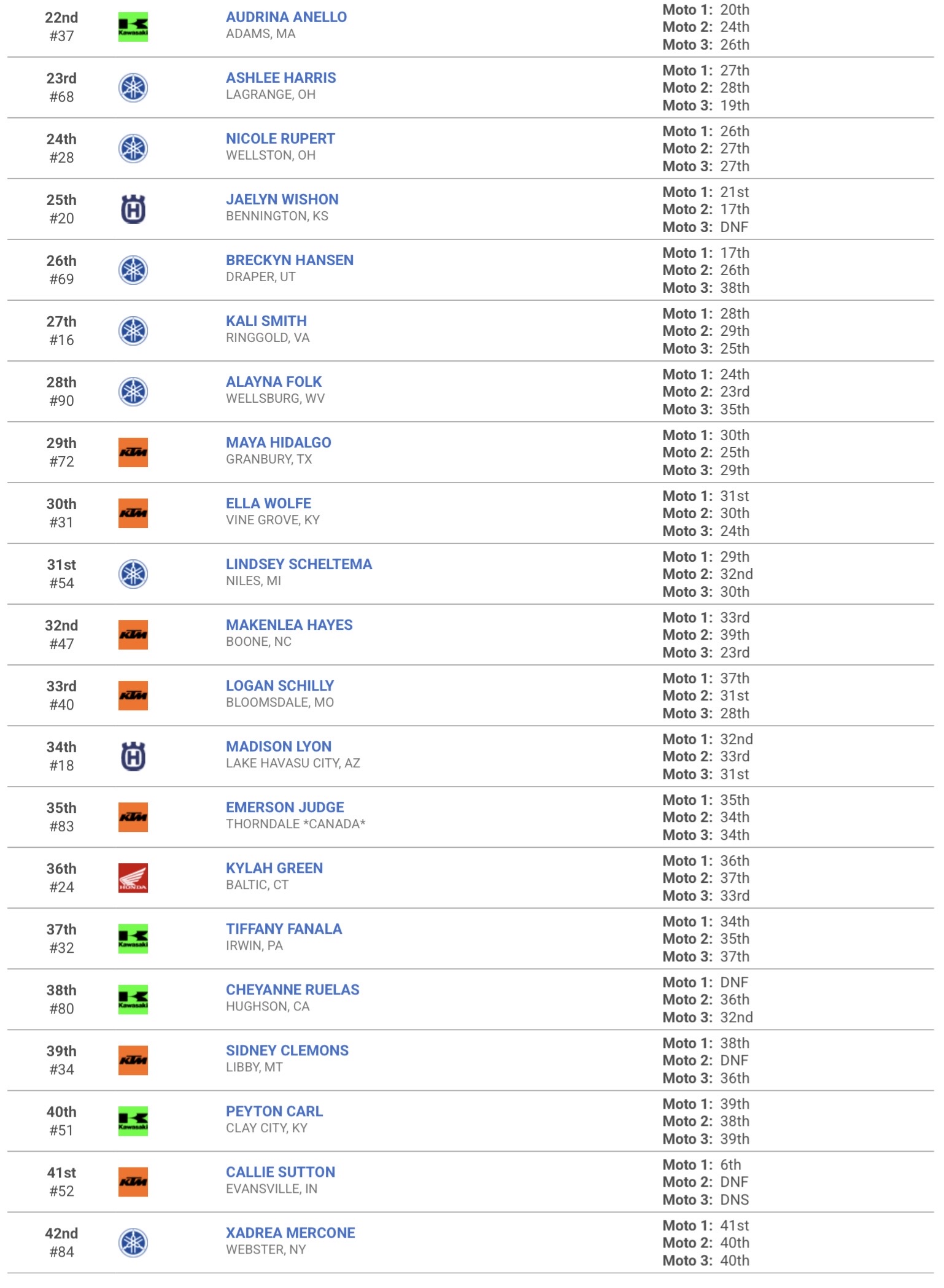This screenshot has height=1288, width=944.
Task: Click the Yamaha logo next to Ashlee Harris
Action: [x=133, y=88]
